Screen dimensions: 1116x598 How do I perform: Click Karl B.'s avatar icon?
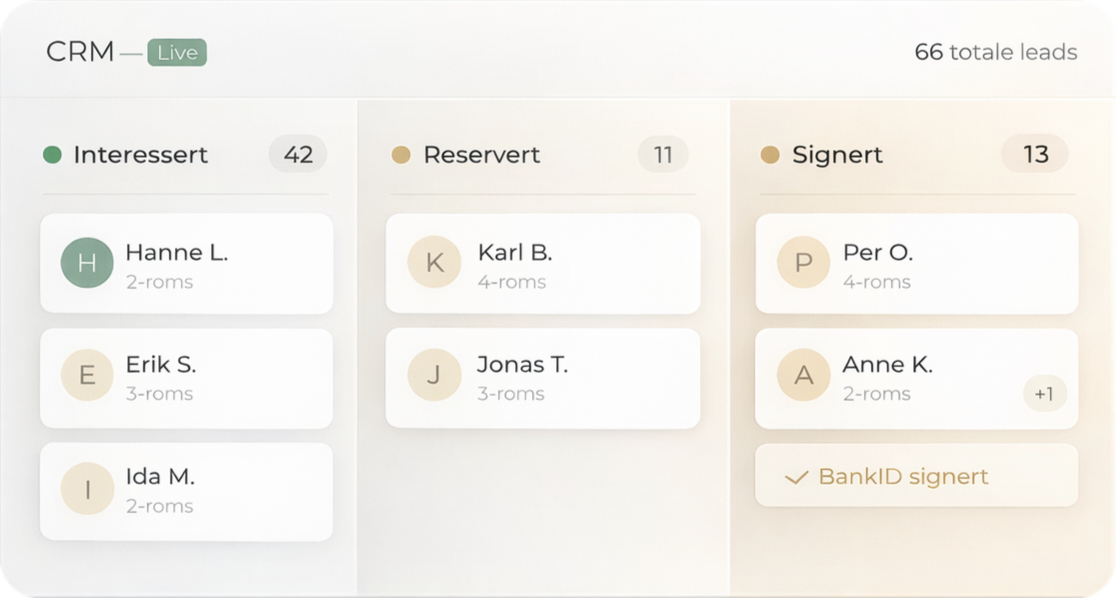(x=434, y=263)
